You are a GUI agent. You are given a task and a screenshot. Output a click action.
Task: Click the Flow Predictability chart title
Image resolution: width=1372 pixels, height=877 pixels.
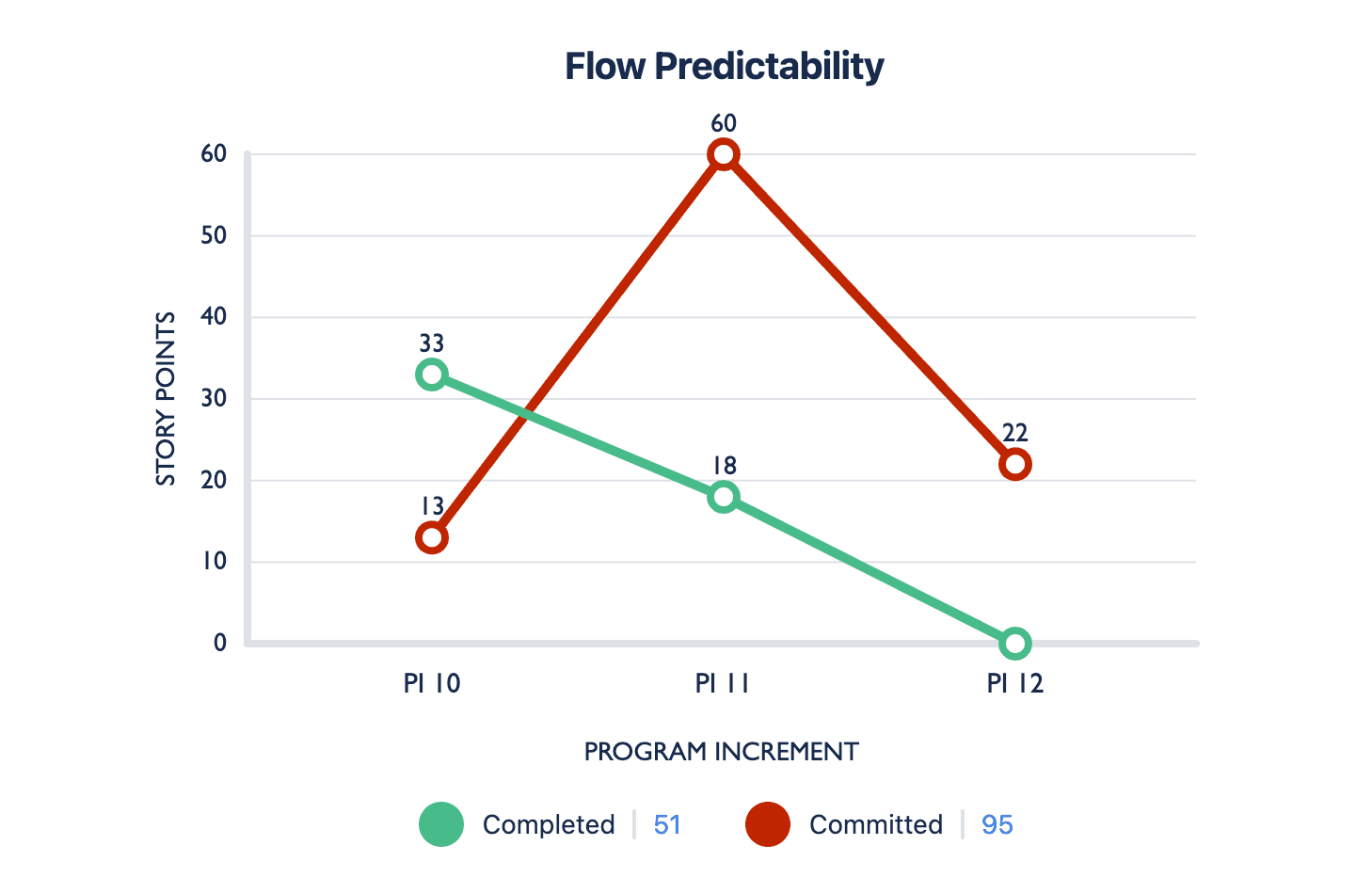(x=724, y=66)
